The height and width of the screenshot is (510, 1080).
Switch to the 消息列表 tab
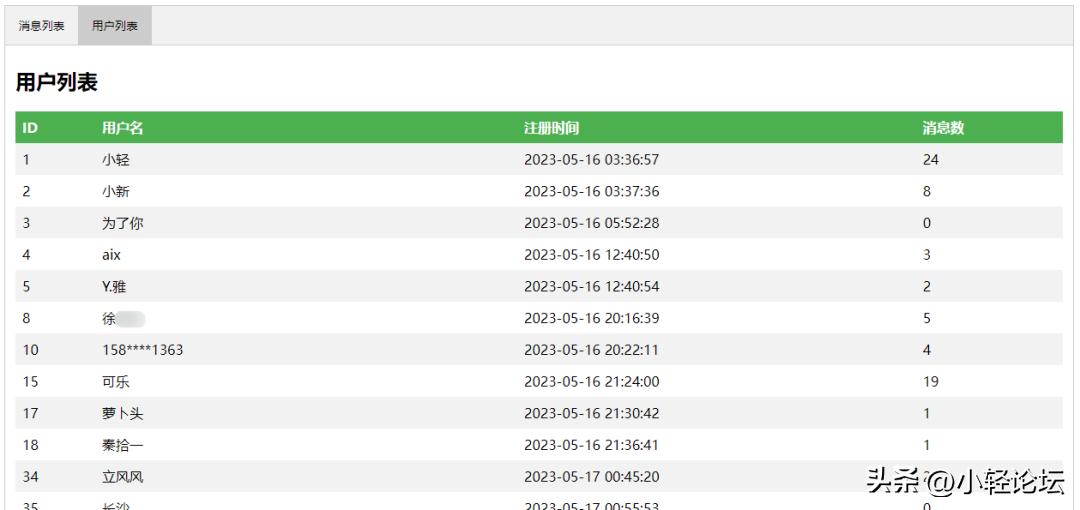coord(42,26)
